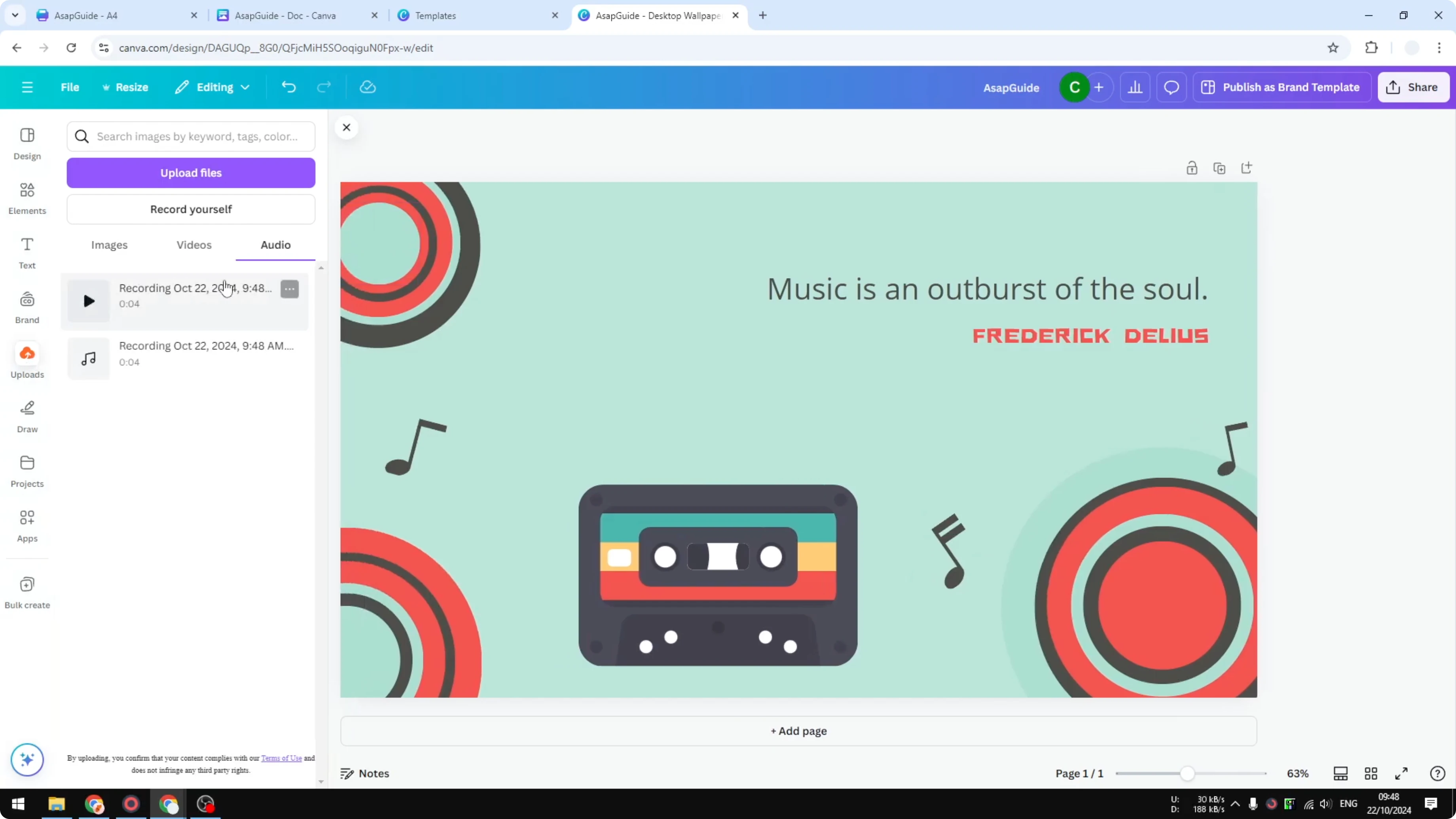Image resolution: width=1456 pixels, height=819 pixels.
Task: Expand the browser tab search chevron
Action: [15, 15]
